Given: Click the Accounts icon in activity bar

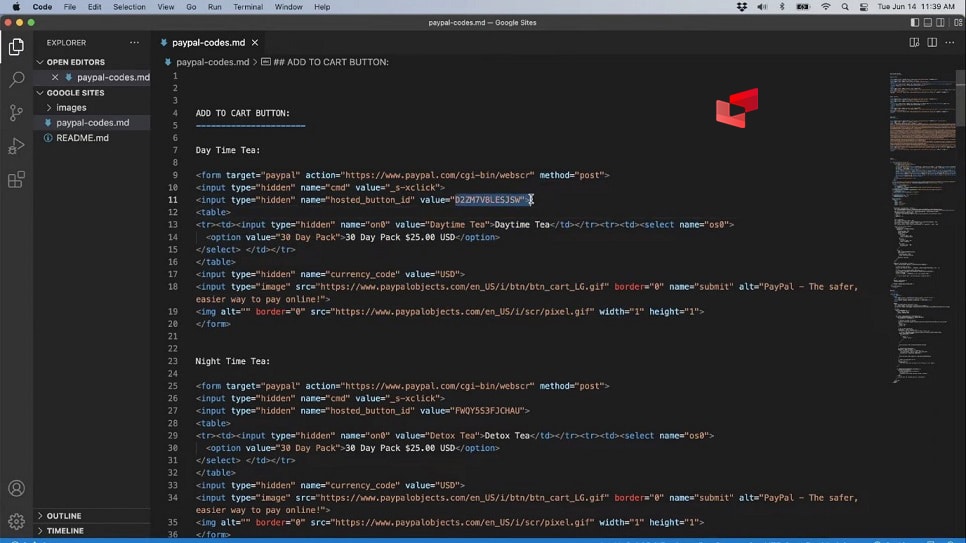Looking at the screenshot, I should [16, 489].
